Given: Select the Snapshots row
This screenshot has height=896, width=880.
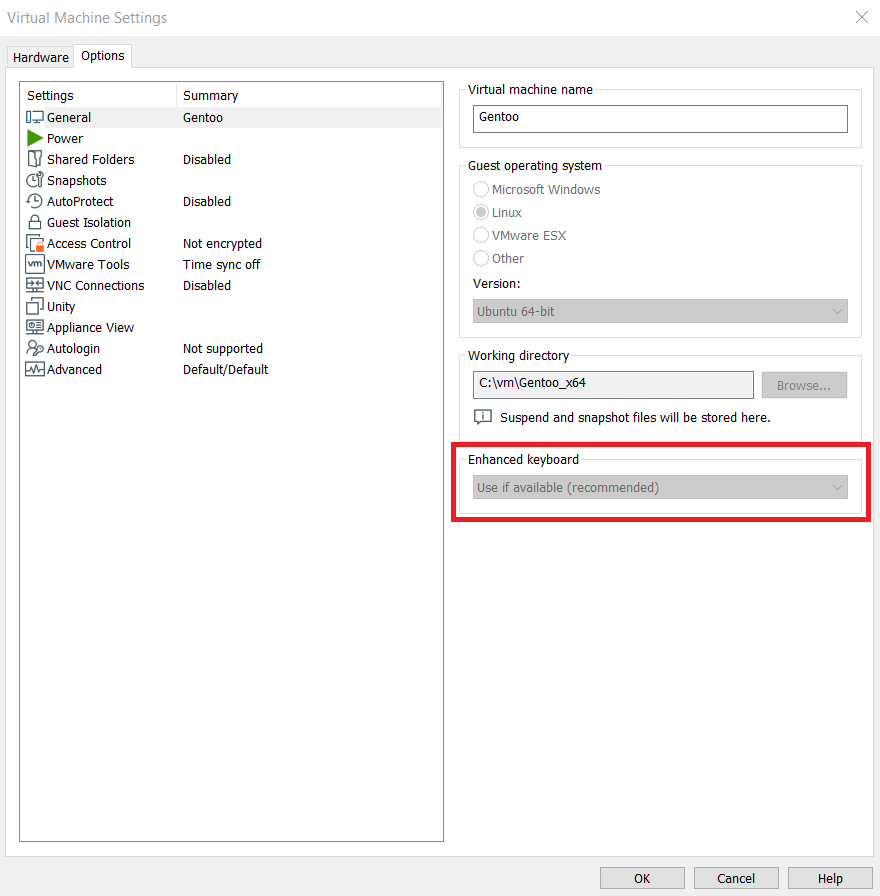Looking at the screenshot, I should (231, 181).
